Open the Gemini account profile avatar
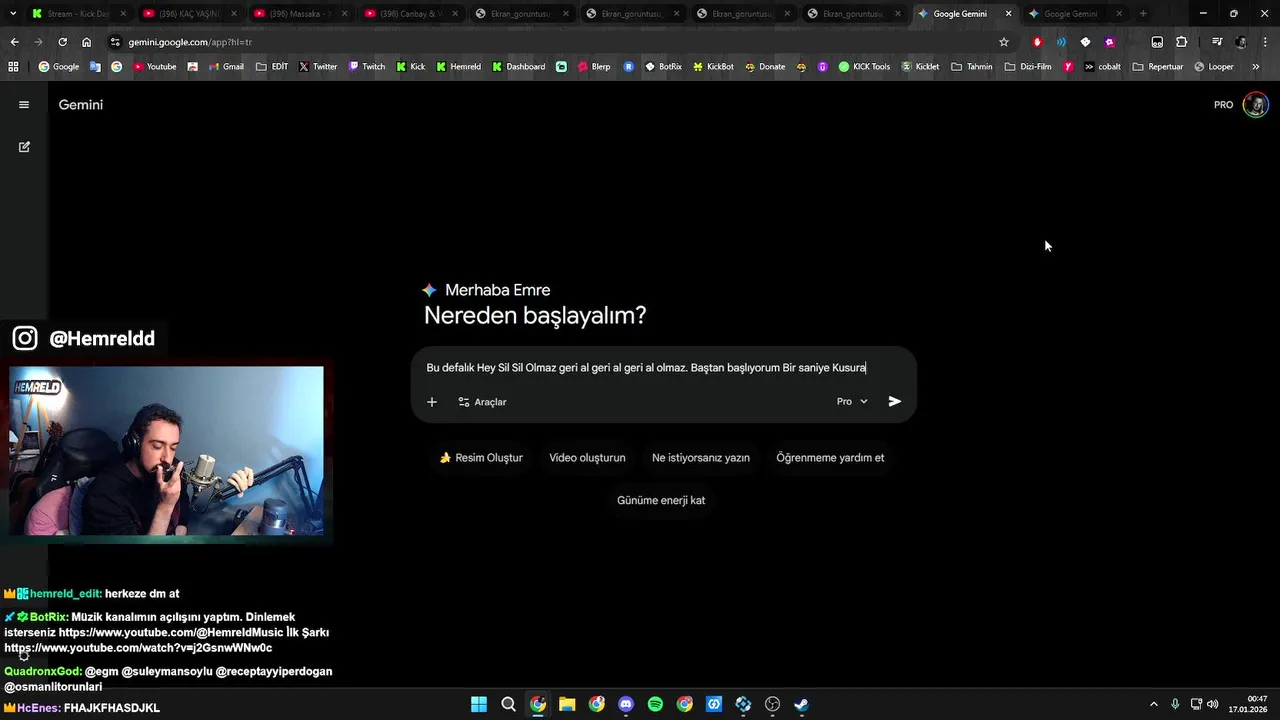This screenshot has width=1280, height=720. click(x=1255, y=105)
